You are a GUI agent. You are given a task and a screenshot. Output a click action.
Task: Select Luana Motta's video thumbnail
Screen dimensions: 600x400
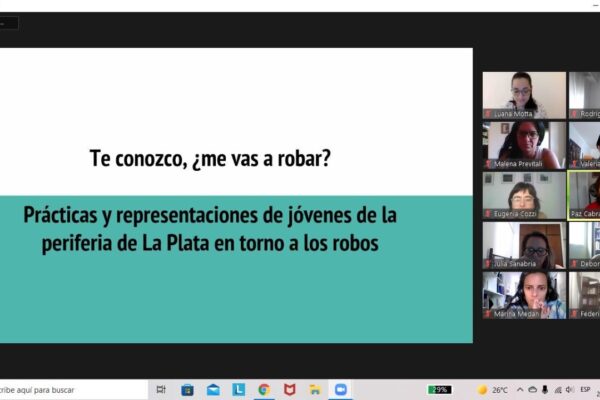[x=524, y=95]
